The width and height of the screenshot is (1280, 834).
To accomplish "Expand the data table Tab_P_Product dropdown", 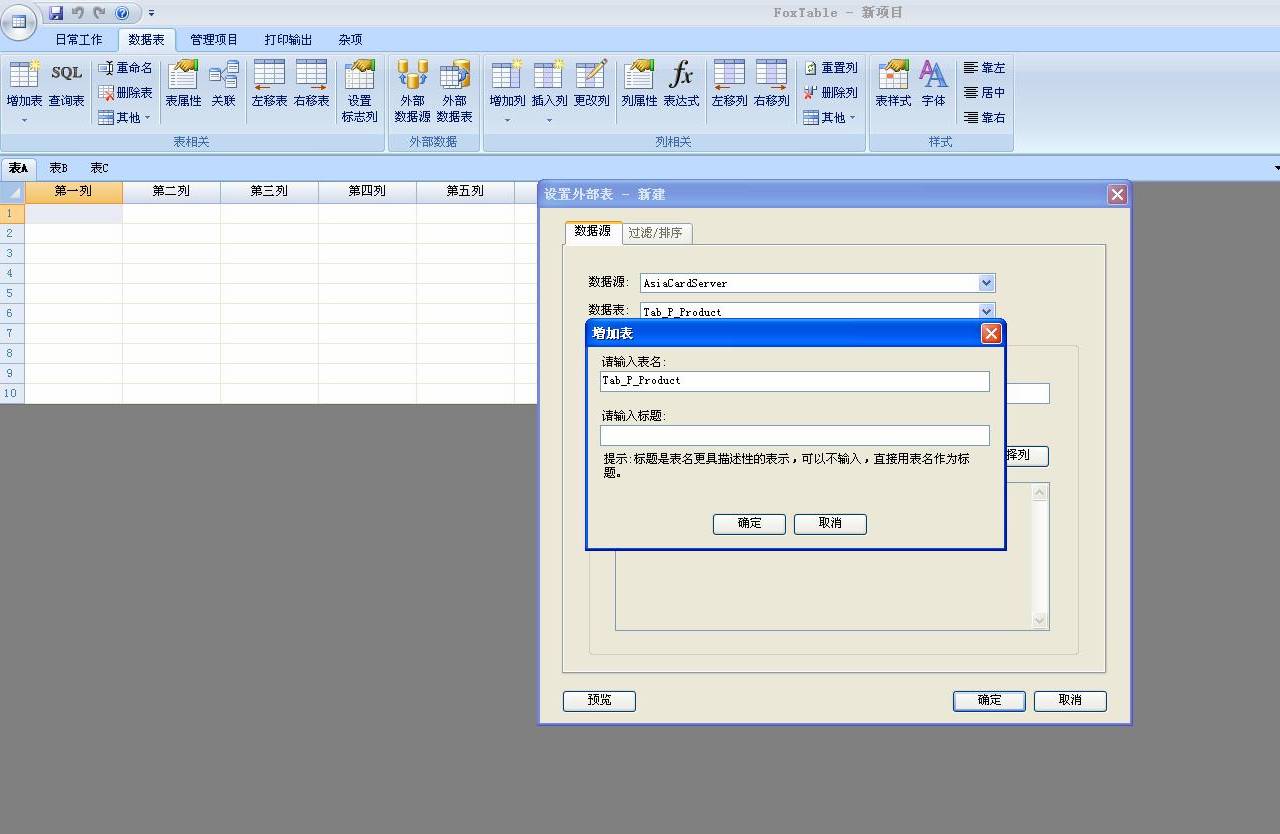I will [986, 311].
